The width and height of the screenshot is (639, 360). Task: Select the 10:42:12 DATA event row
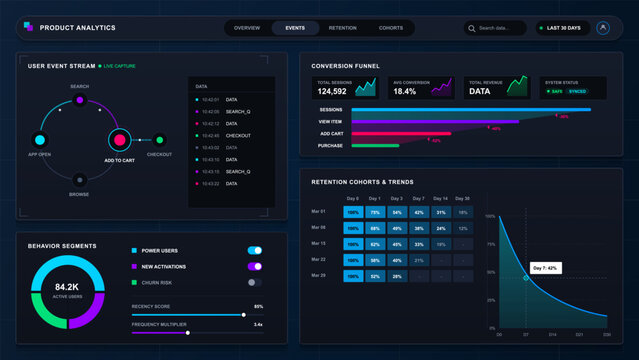click(x=231, y=124)
